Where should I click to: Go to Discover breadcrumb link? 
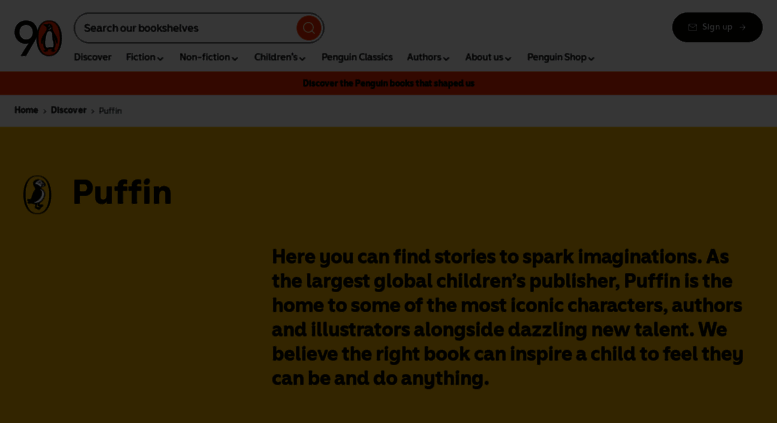pyautogui.click(x=68, y=110)
